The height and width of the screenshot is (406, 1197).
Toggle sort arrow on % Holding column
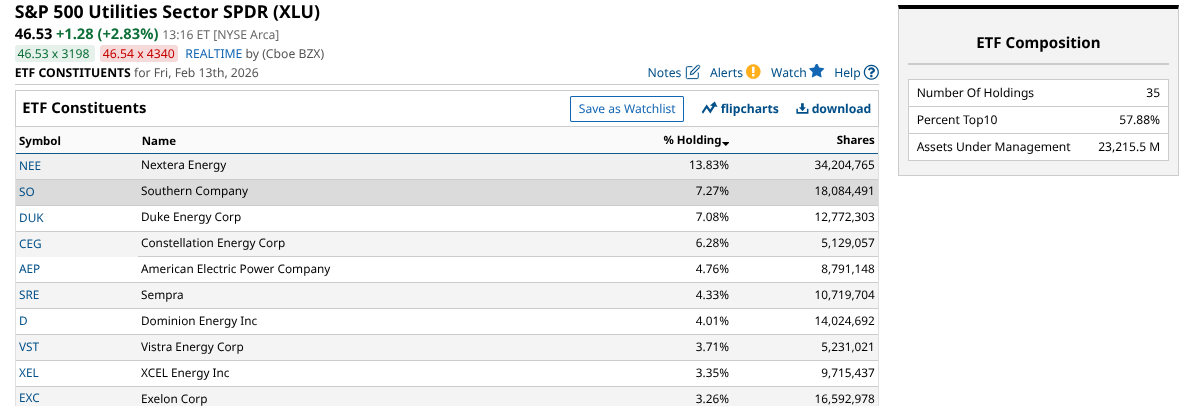pos(726,142)
